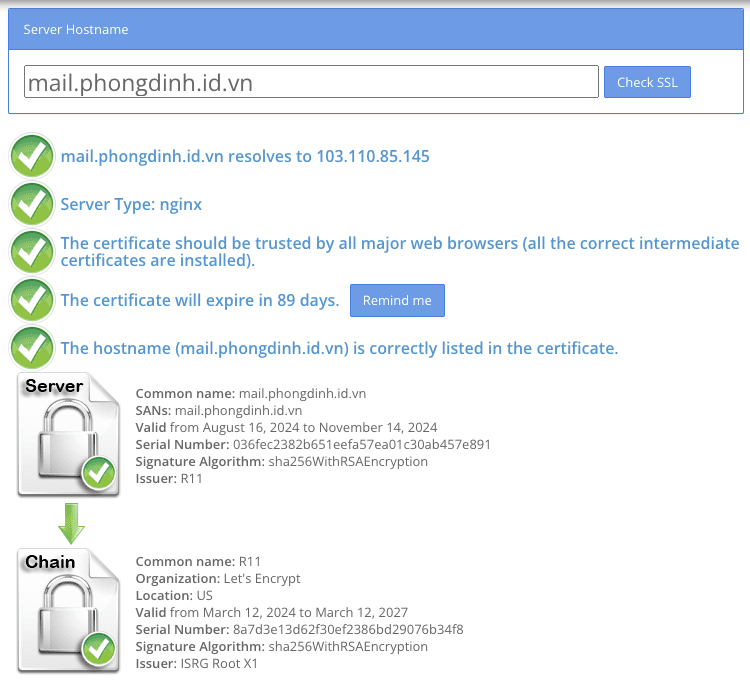
Task: Click 'mail.phongdinh.id.vn resolves to 103.110.85.145' text
Action: pos(245,156)
